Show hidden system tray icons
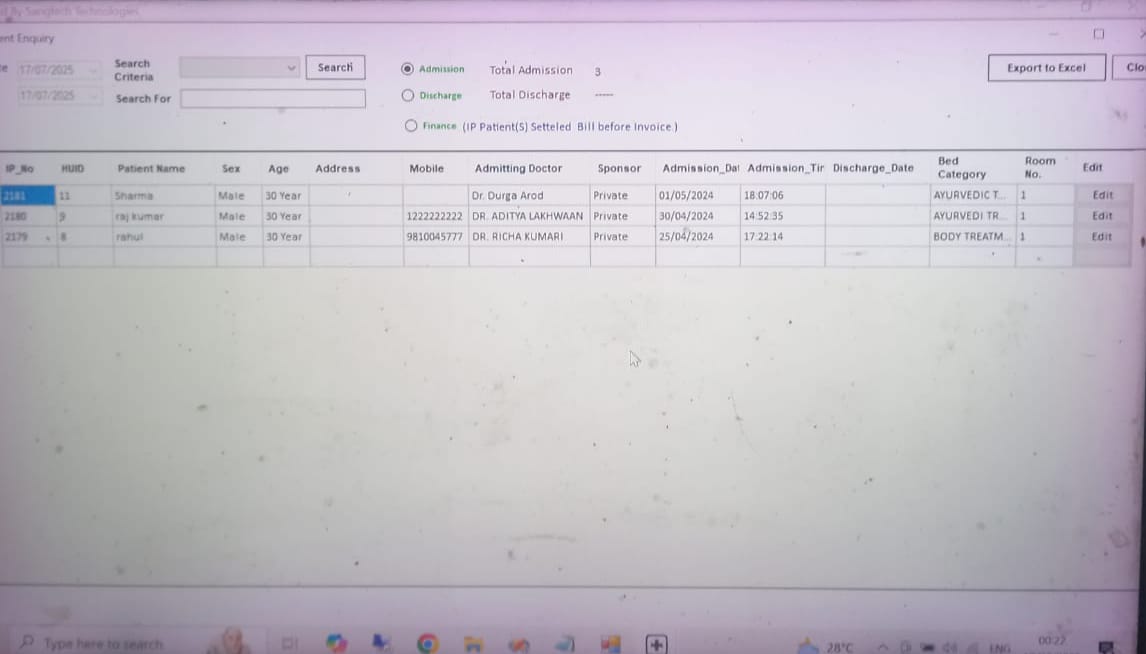 [883, 647]
